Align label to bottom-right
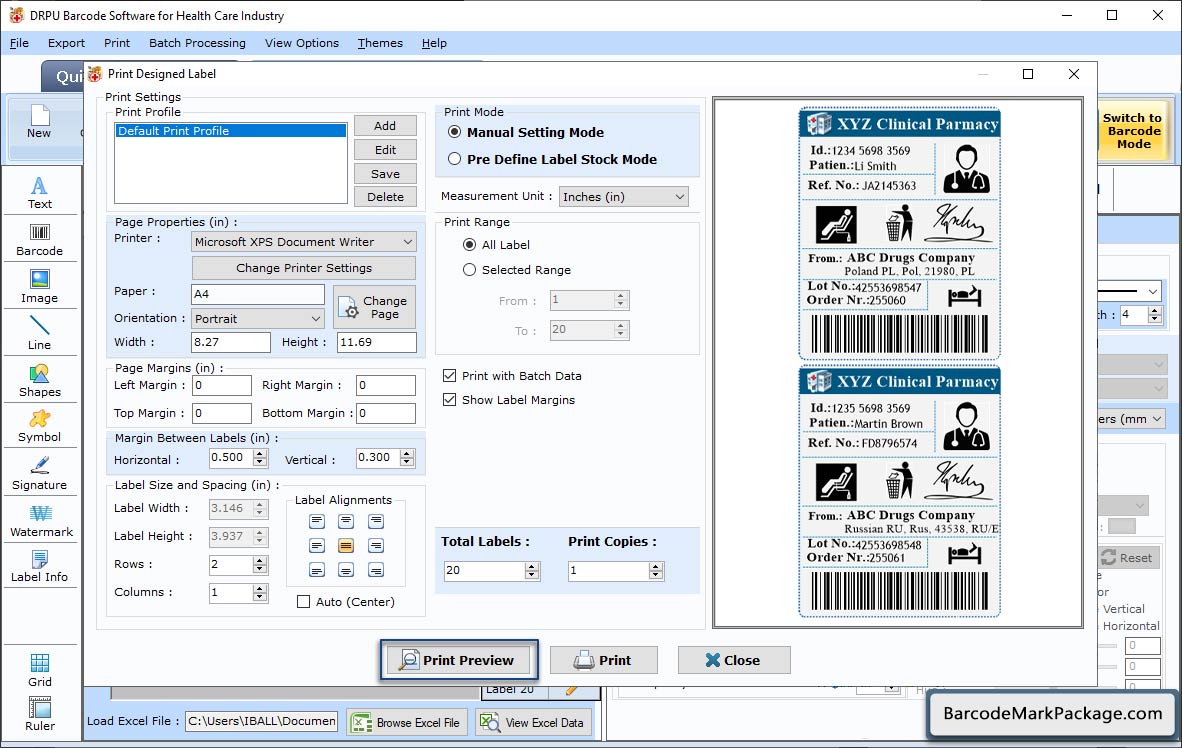Viewport: 1182px width, 748px height. tap(375, 570)
